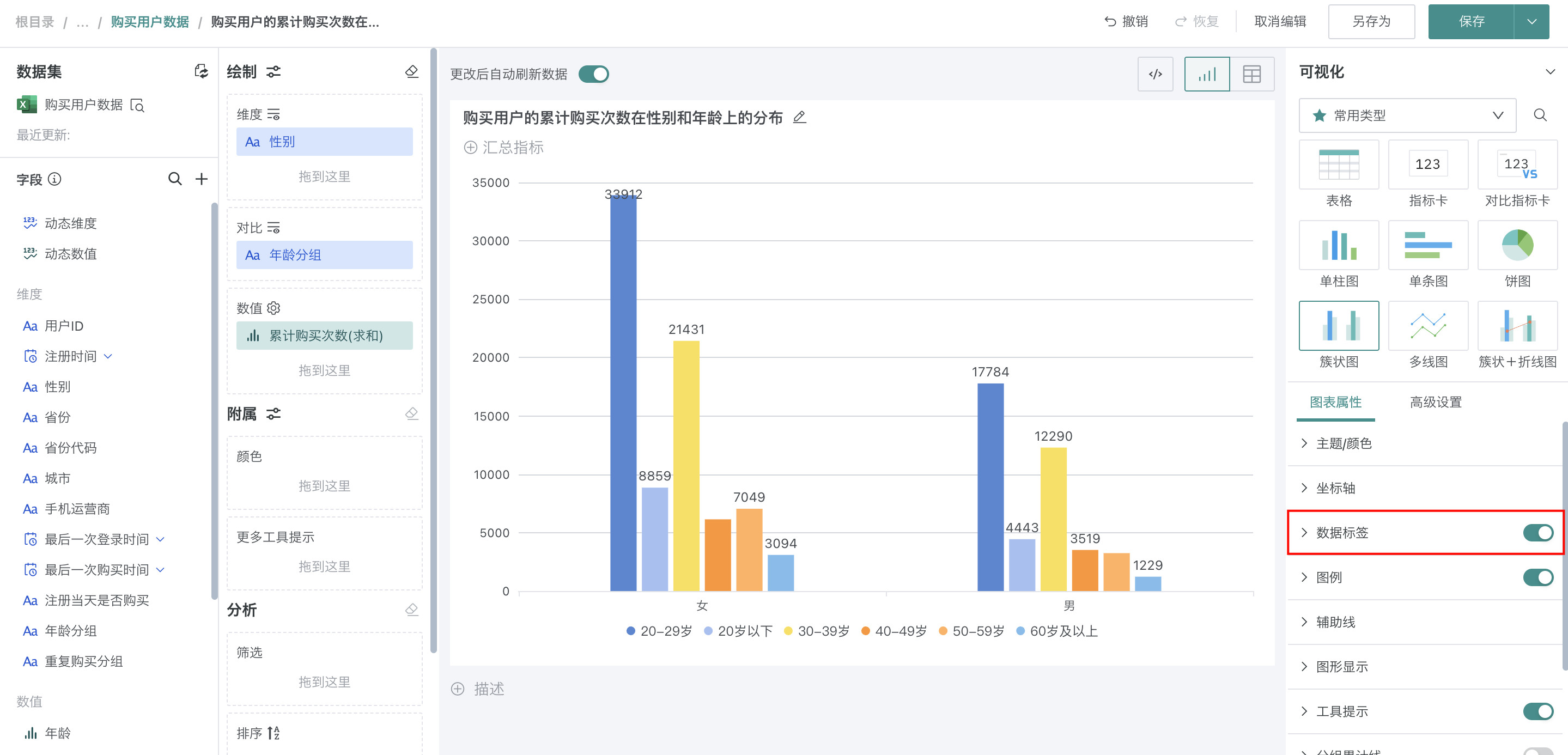
Task: Disable the 数据标签 toggle
Action: (1537, 532)
